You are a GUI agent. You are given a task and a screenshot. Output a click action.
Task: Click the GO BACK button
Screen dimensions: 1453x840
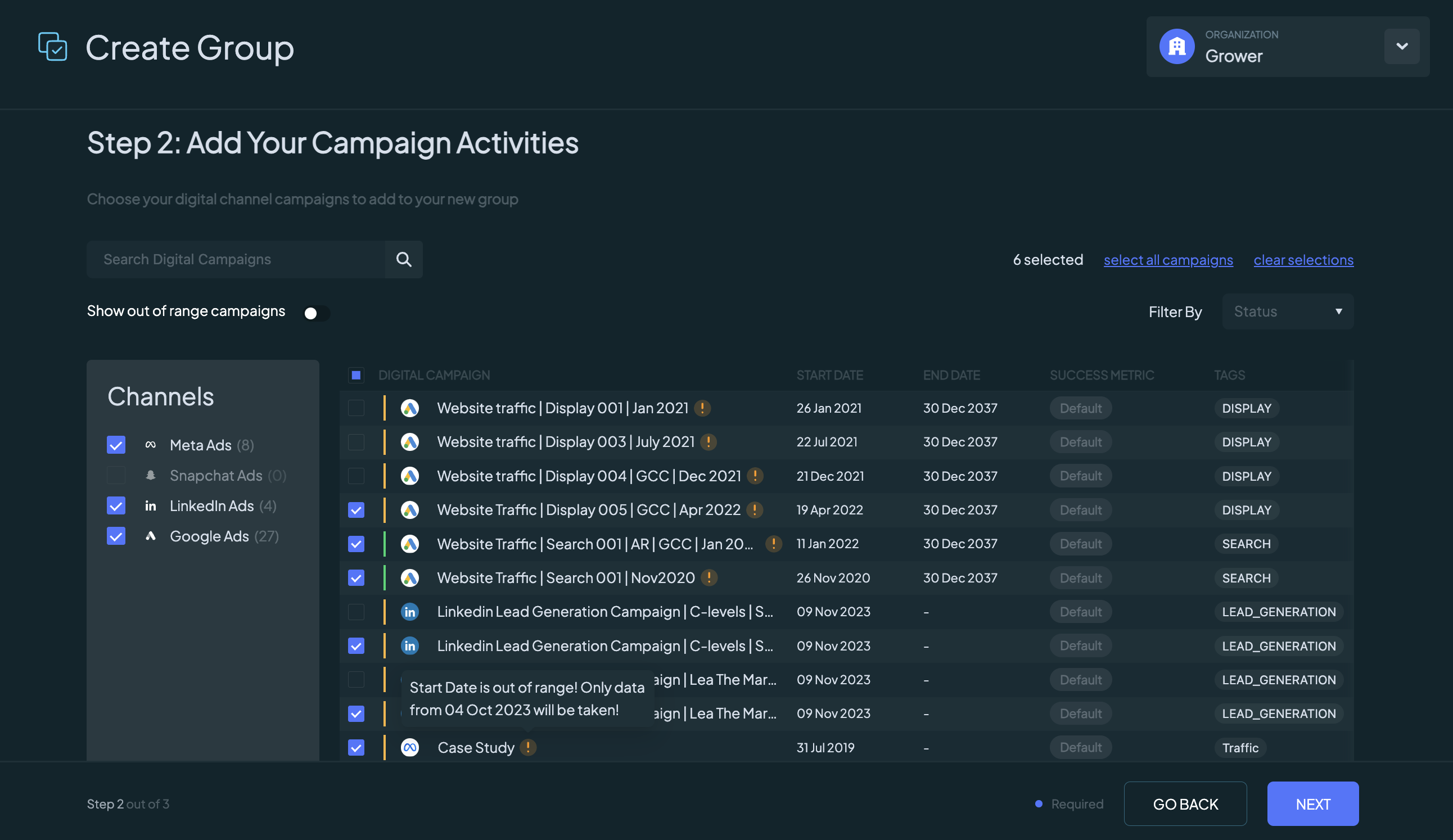click(1185, 803)
